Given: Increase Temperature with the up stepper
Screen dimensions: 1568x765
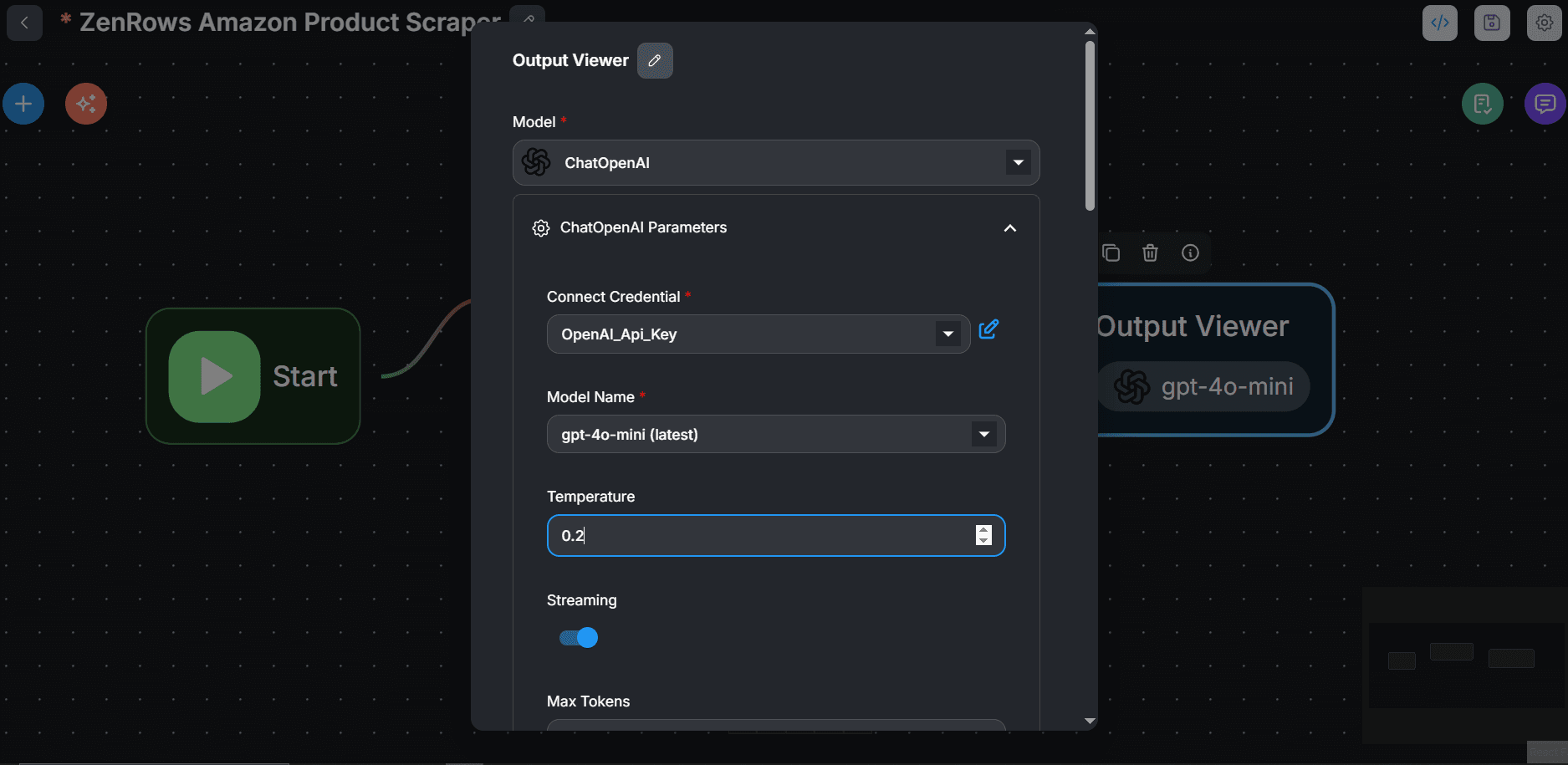Looking at the screenshot, I should (983, 530).
